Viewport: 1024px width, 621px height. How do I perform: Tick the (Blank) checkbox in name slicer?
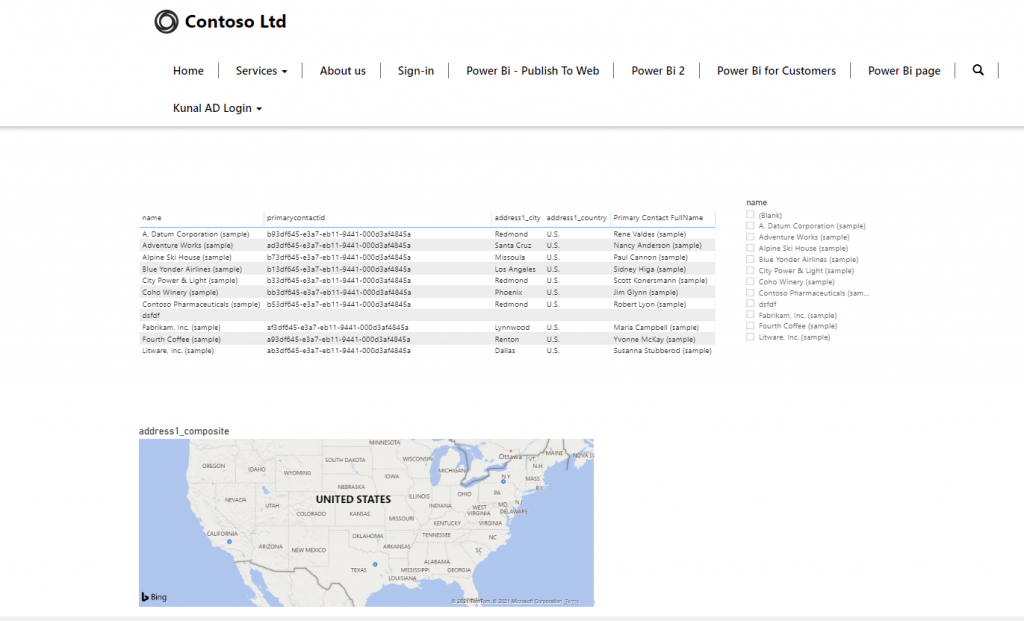(750, 214)
